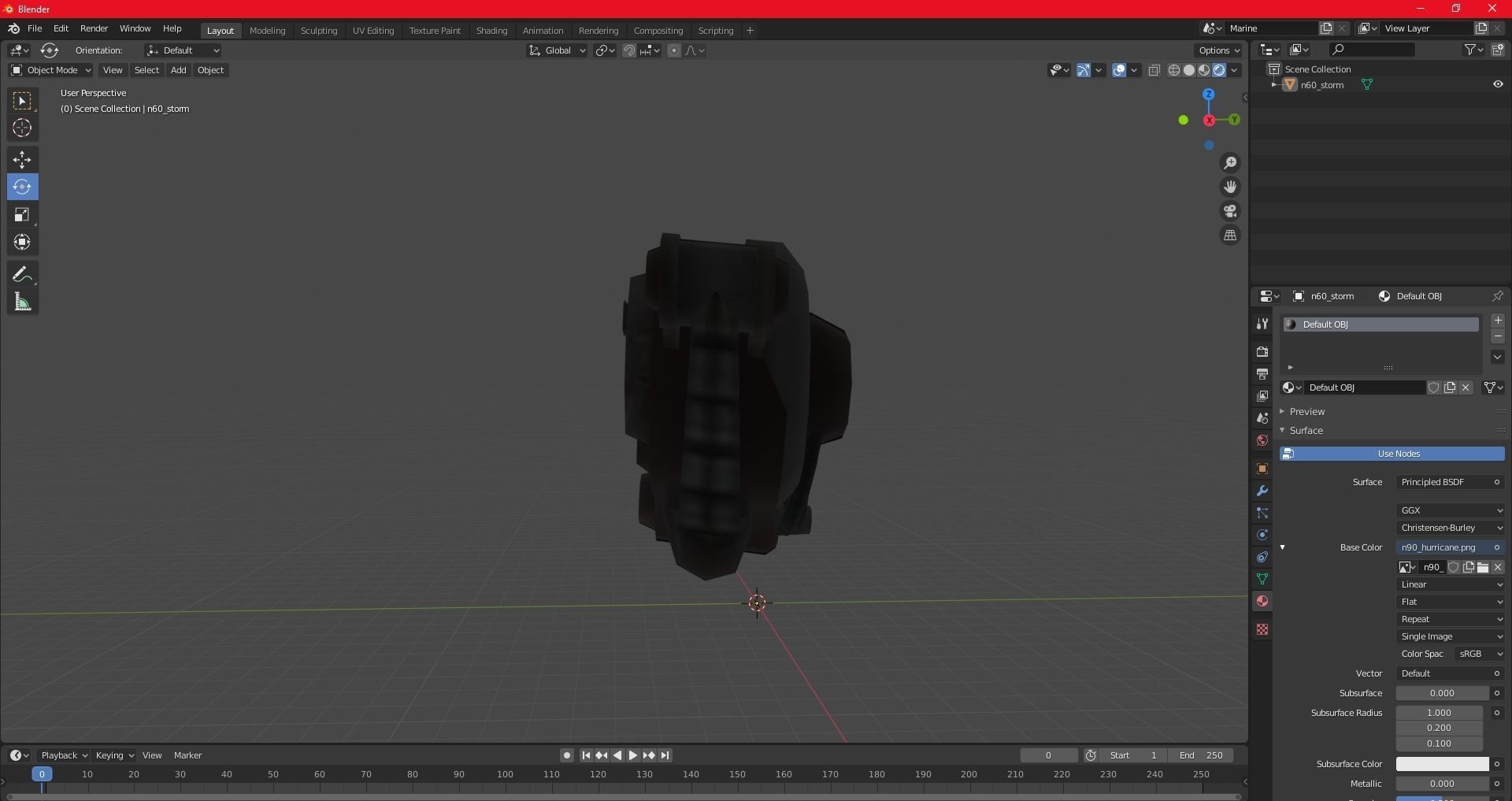Switch to the UV Editing workspace tab
Screen dimensions: 1512x801
pyautogui.click(x=373, y=31)
